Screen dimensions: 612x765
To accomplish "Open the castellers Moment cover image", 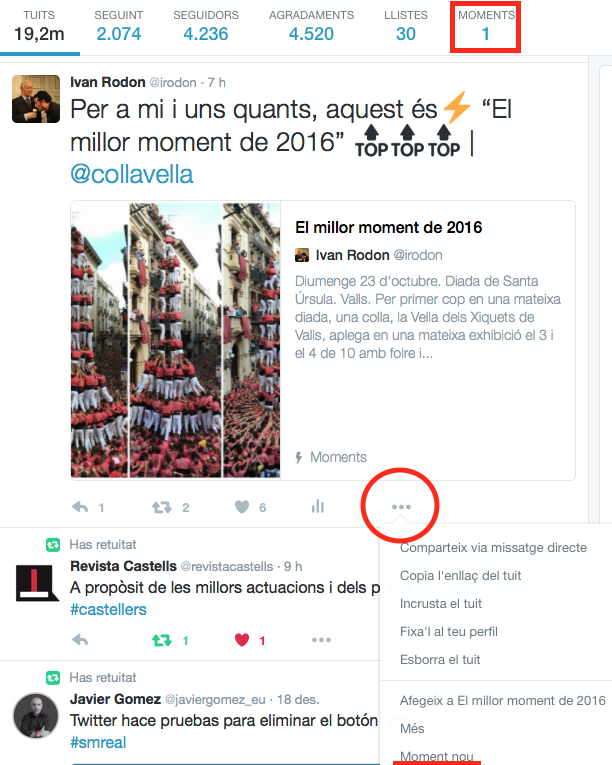I will pos(176,340).
